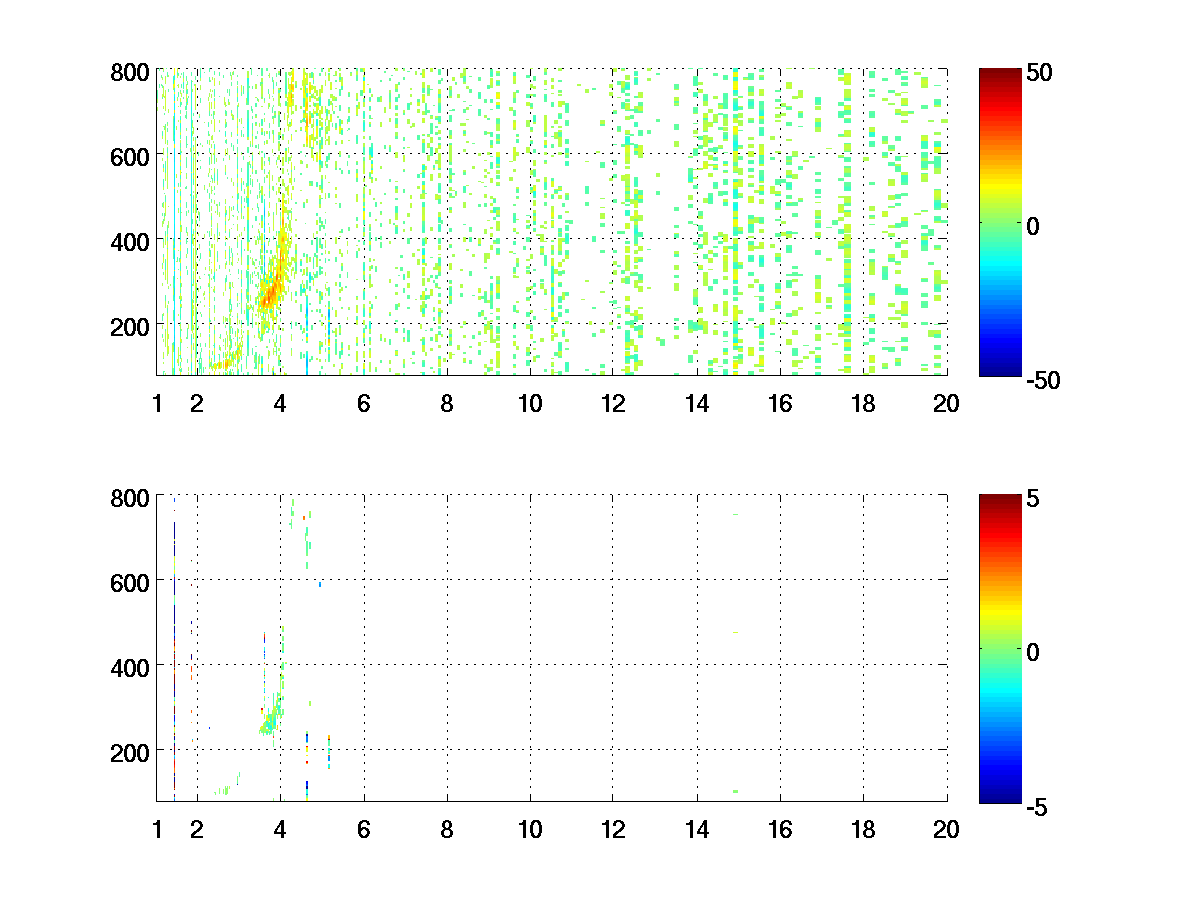Click y-axis tick label '200' of the lower plot
This screenshot has height=900, width=1200.
tap(131, 751)
